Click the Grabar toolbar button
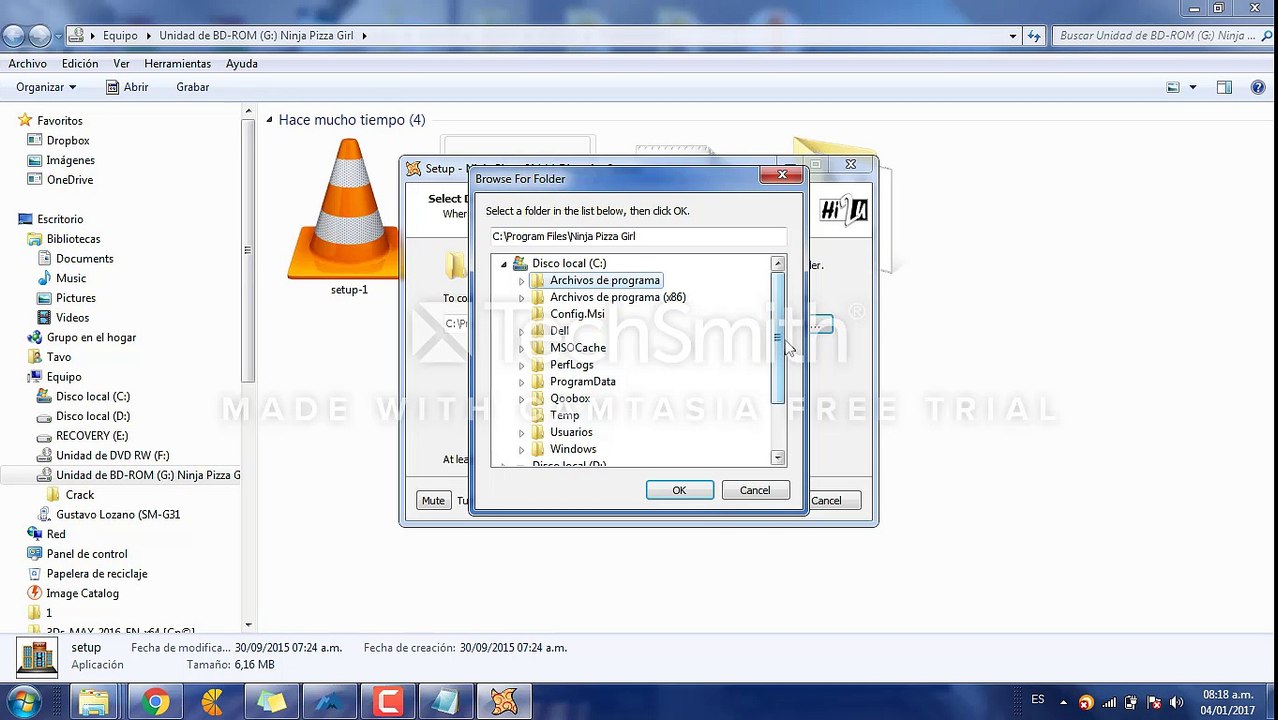This screenshot has width=1278, height=720. click(x=192, y=87)
